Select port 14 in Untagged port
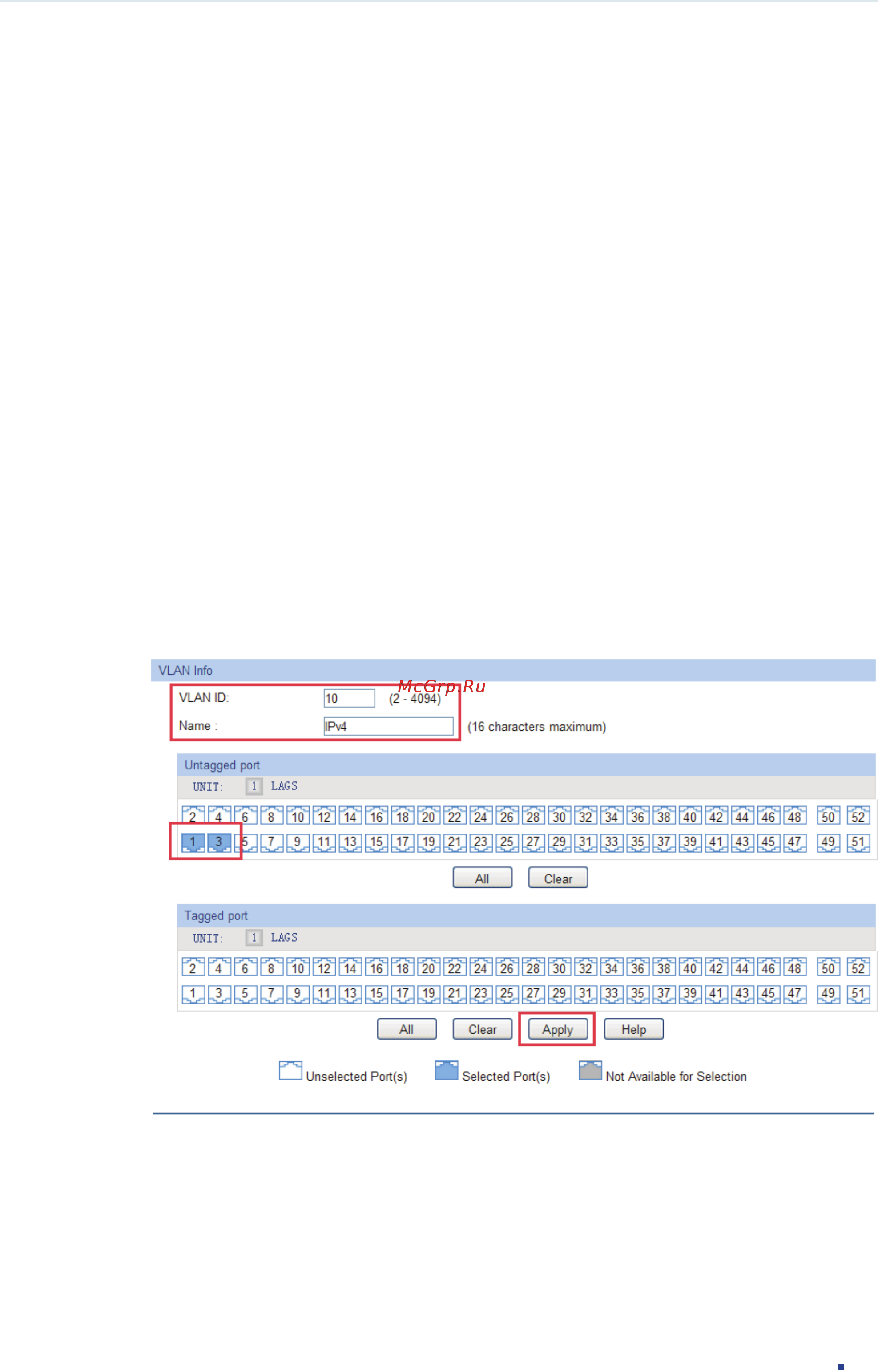This screenshot has height=1372, width=878. [350, 816]
